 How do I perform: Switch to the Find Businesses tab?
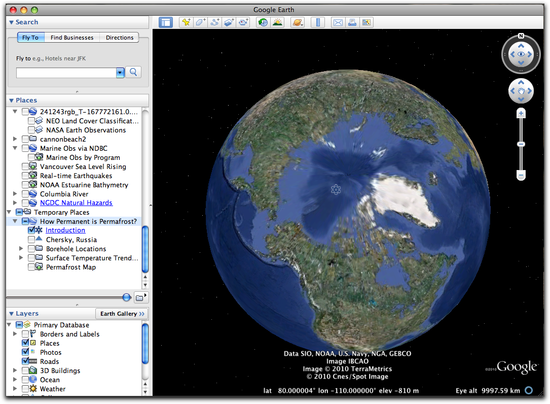[x=72, y=38]
